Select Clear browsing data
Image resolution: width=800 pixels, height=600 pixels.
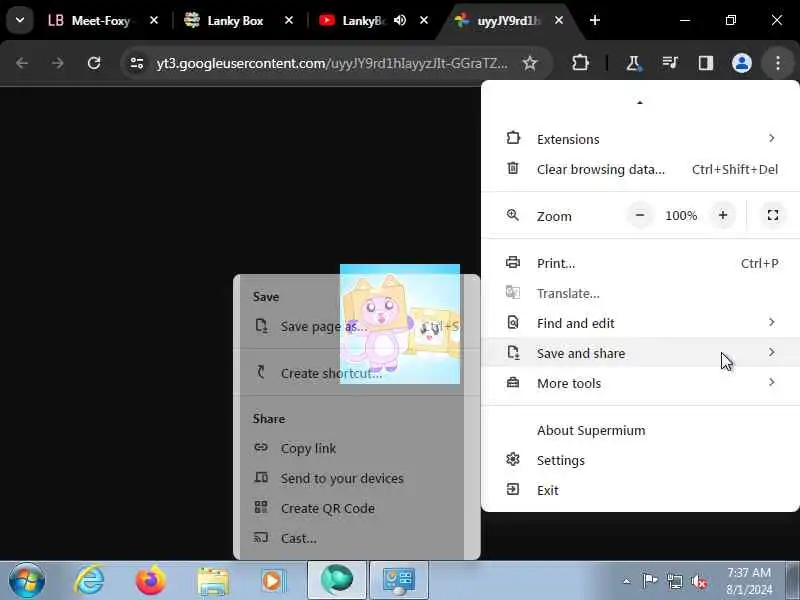coord(640,169)
